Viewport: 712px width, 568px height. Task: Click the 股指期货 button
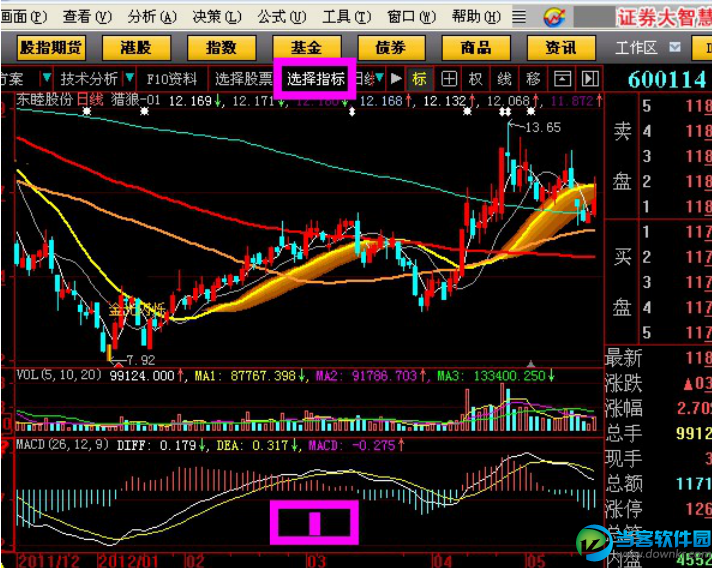pos(51,48)
